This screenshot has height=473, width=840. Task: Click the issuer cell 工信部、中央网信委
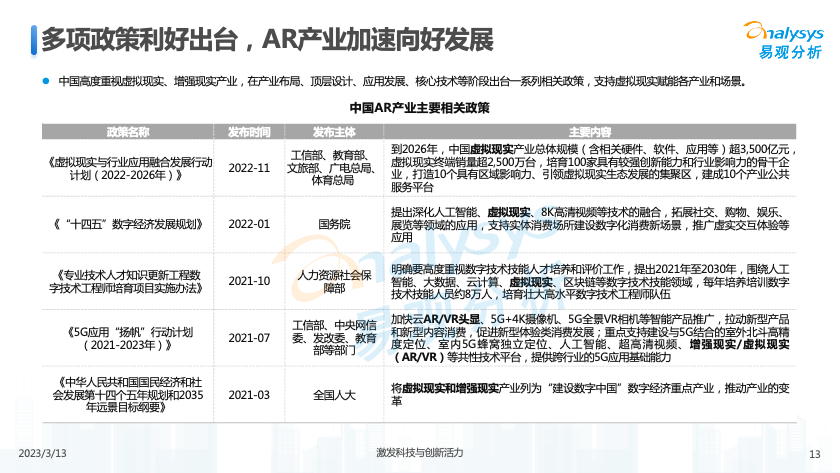334,338
